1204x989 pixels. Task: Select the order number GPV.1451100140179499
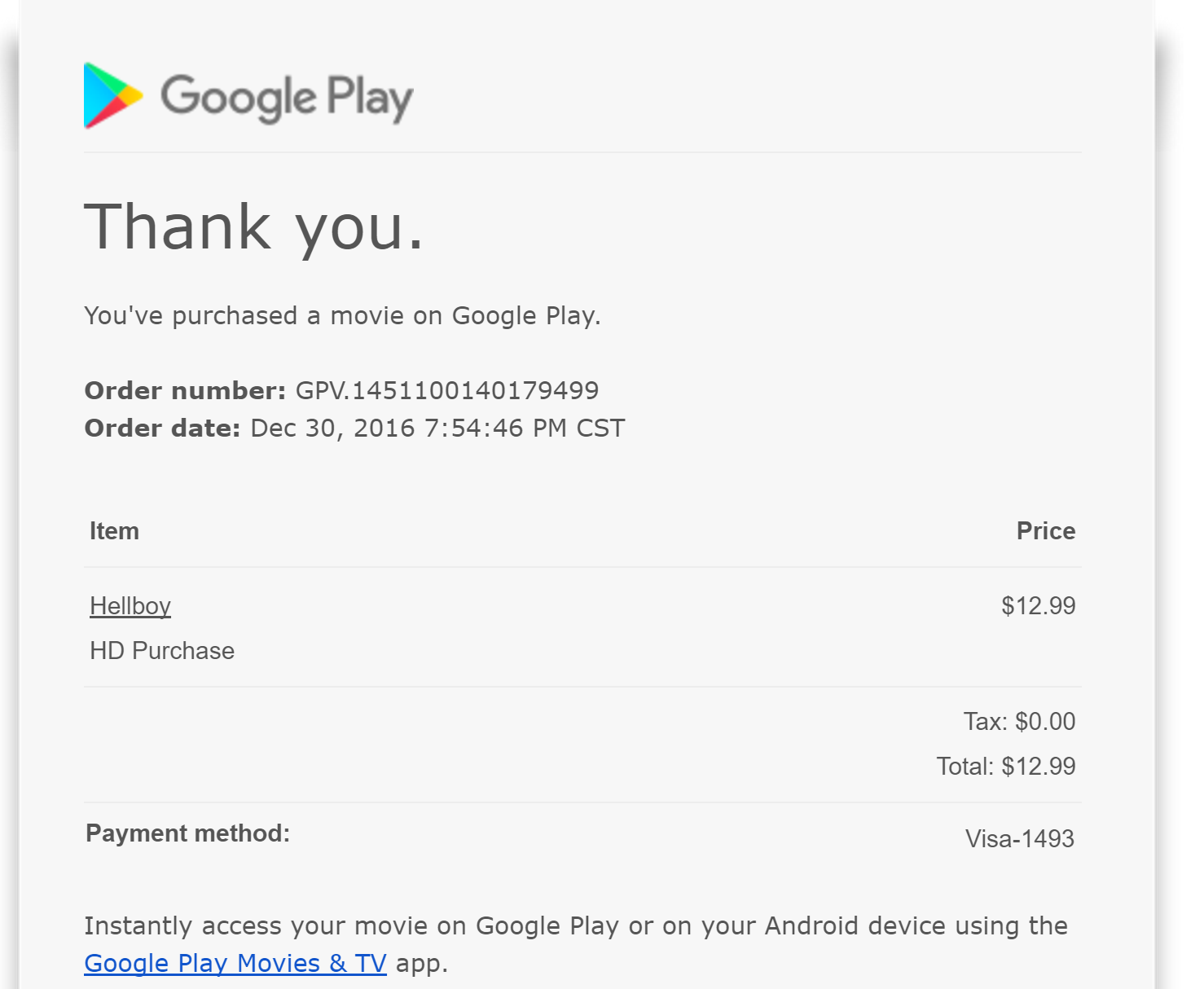pos(447,390)
